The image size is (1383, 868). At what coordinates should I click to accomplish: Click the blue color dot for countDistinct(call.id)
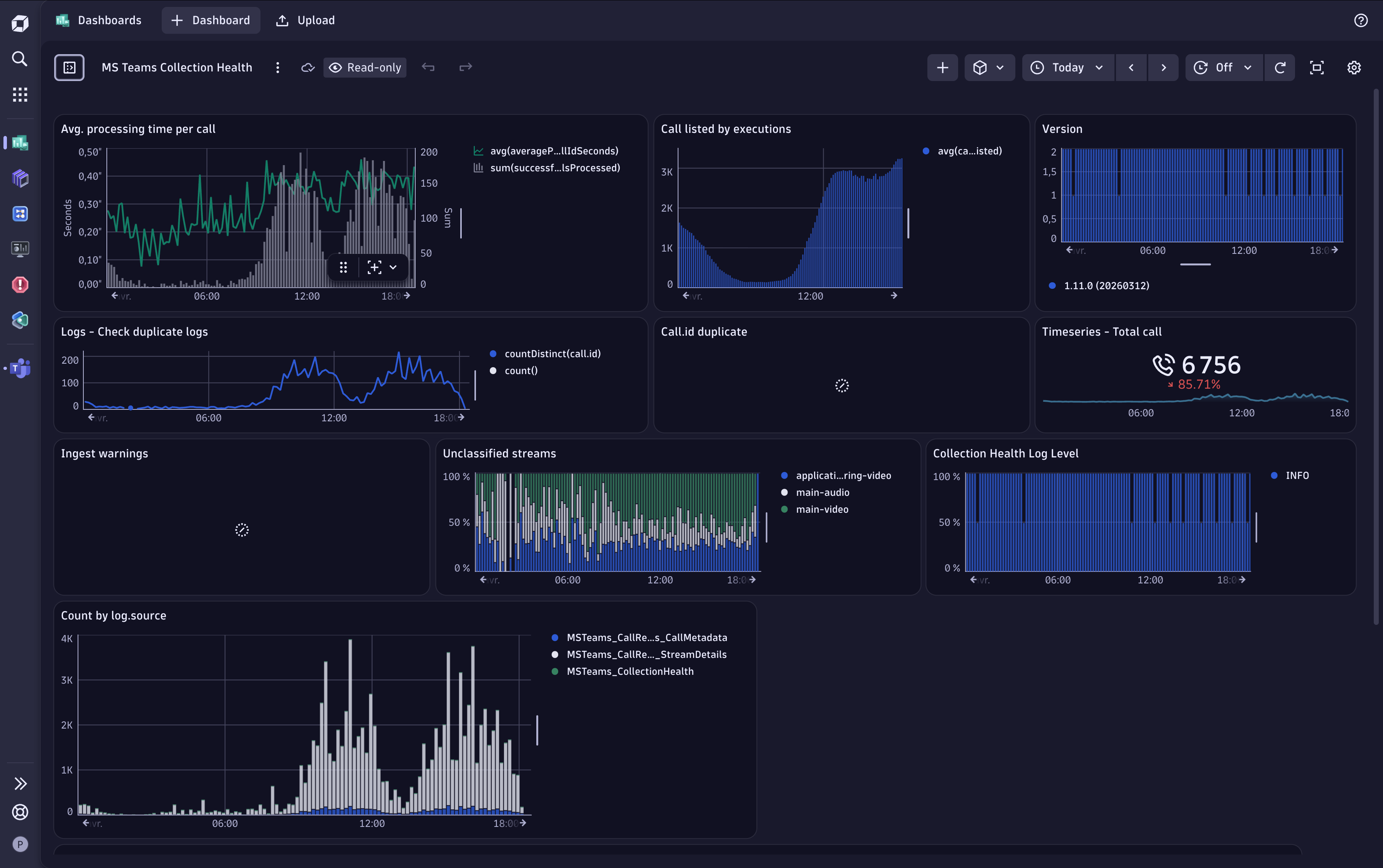click(493, 354)
